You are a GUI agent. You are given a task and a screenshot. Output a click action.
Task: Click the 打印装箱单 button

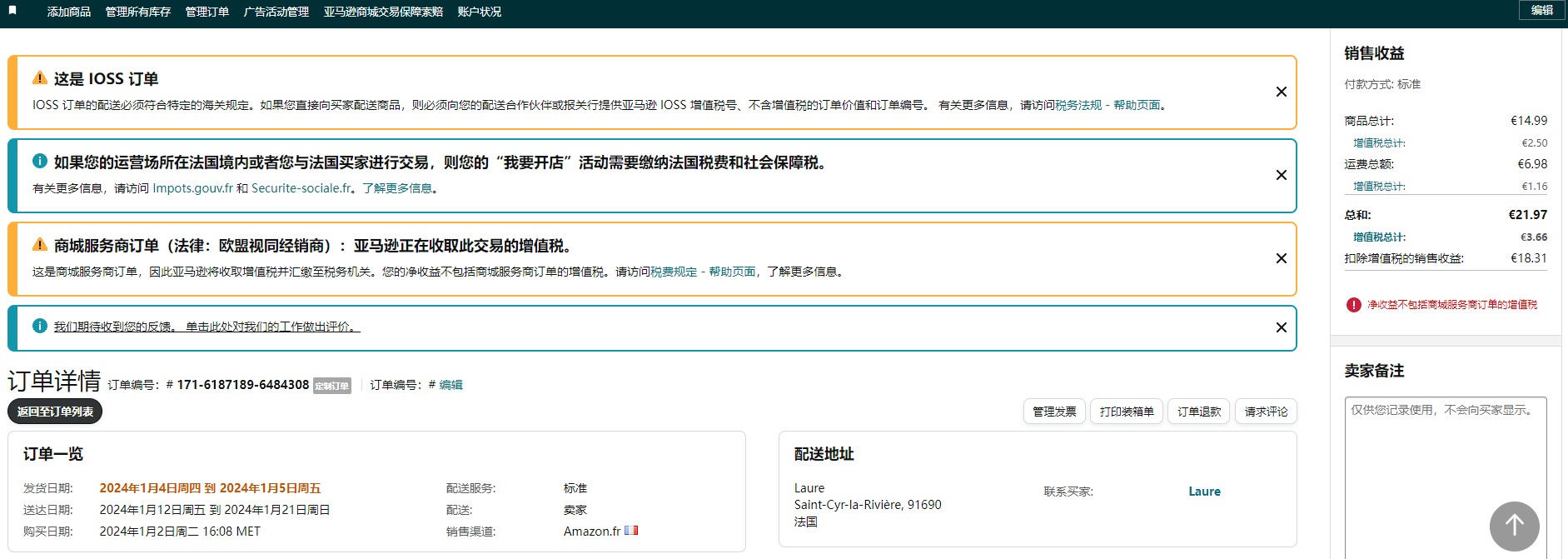point(1126,412)
